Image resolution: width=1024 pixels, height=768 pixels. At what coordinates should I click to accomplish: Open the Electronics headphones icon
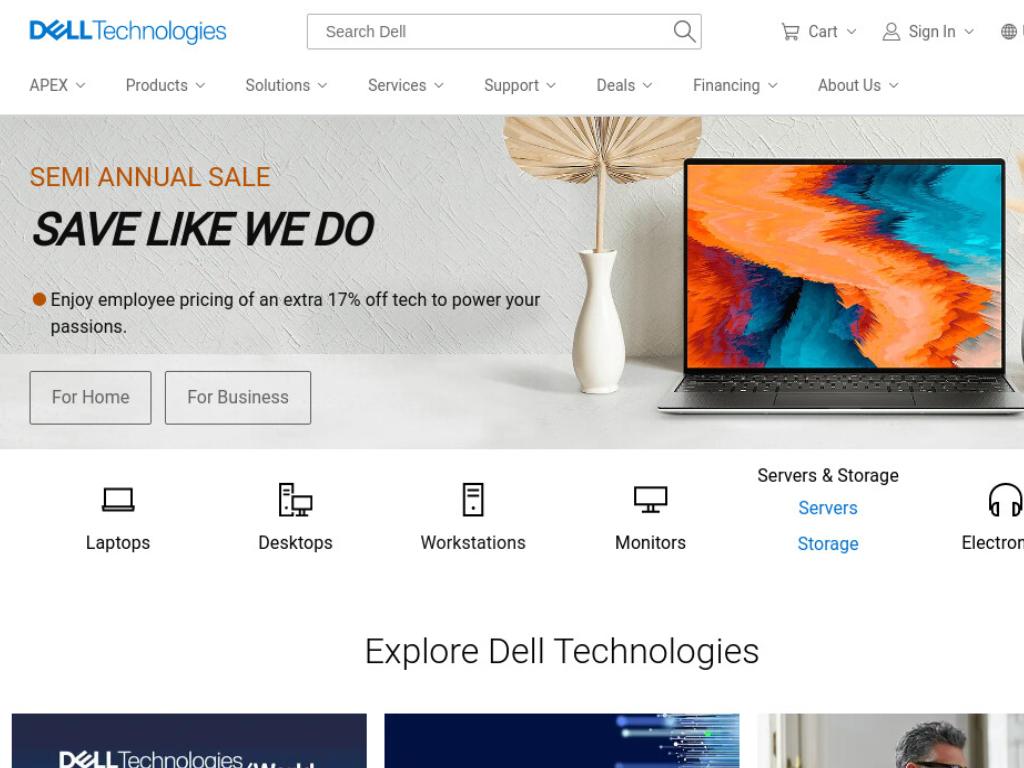click(1006, 500)
